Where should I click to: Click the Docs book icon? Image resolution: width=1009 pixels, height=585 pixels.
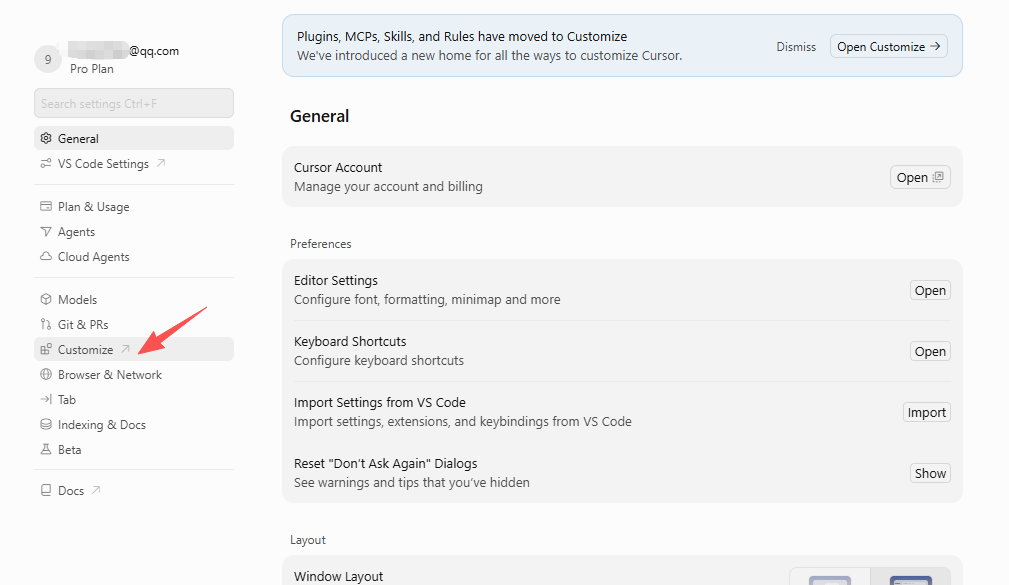(46, 490)
